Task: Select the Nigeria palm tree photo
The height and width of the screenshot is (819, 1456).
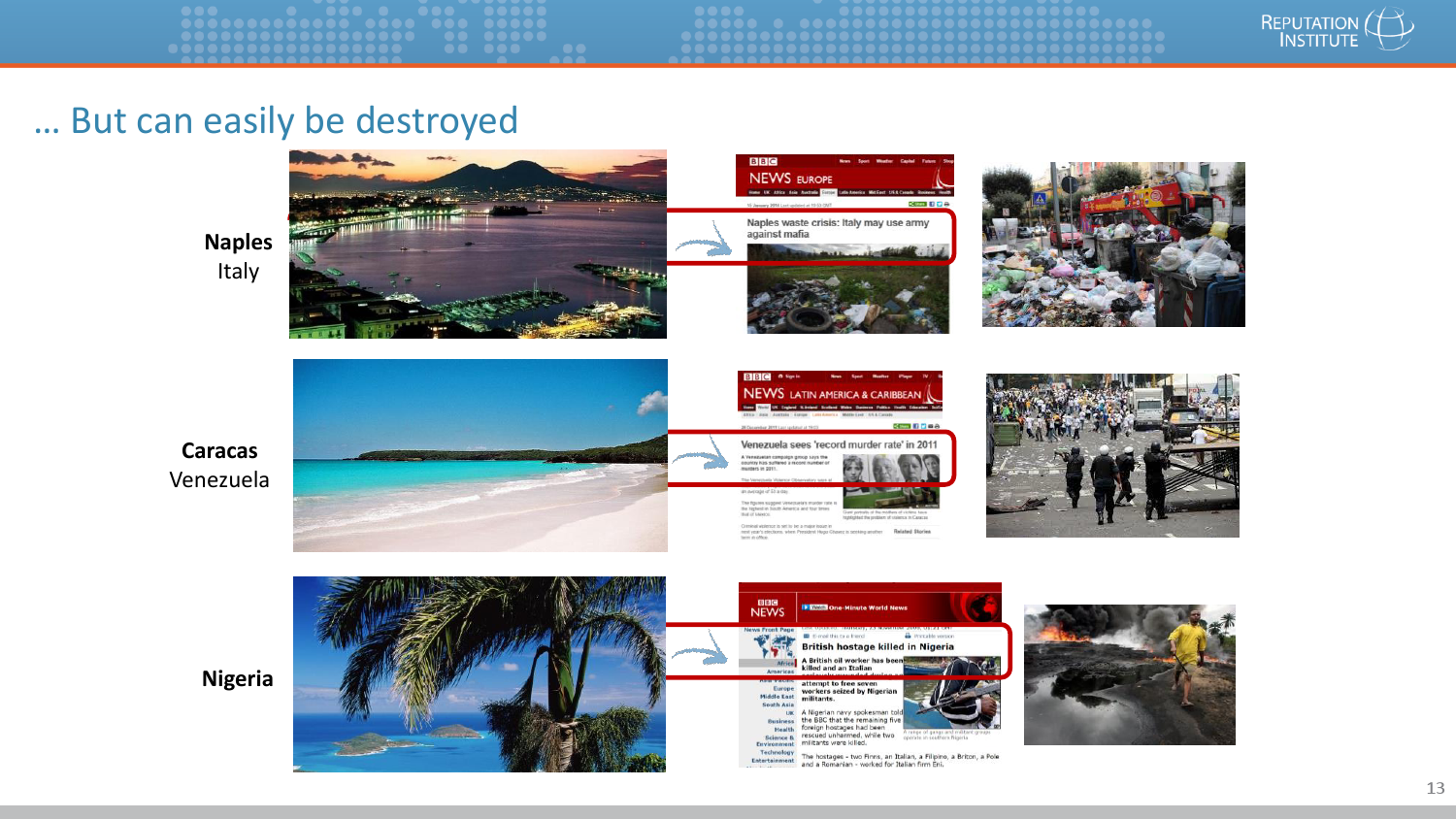Action: [x=480, y=674]
